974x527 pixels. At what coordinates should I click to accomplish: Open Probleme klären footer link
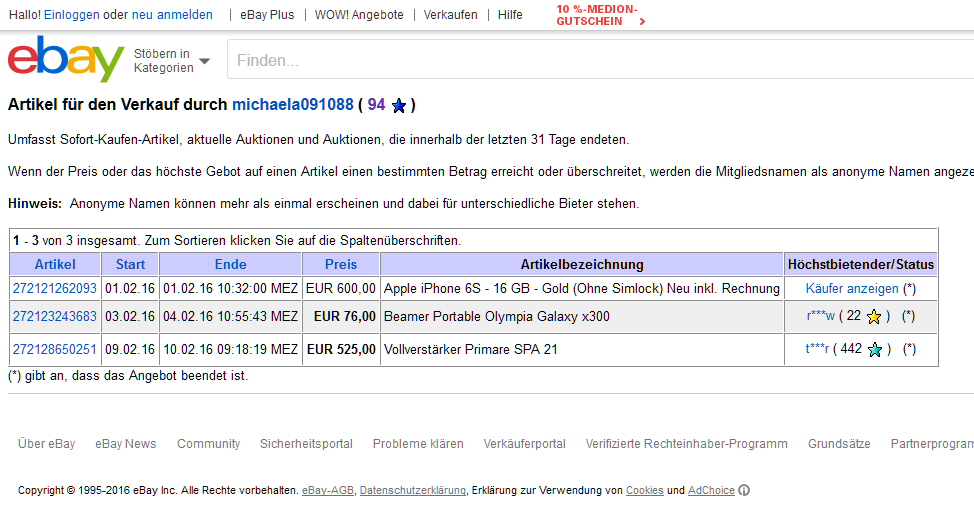pos(418,444)
